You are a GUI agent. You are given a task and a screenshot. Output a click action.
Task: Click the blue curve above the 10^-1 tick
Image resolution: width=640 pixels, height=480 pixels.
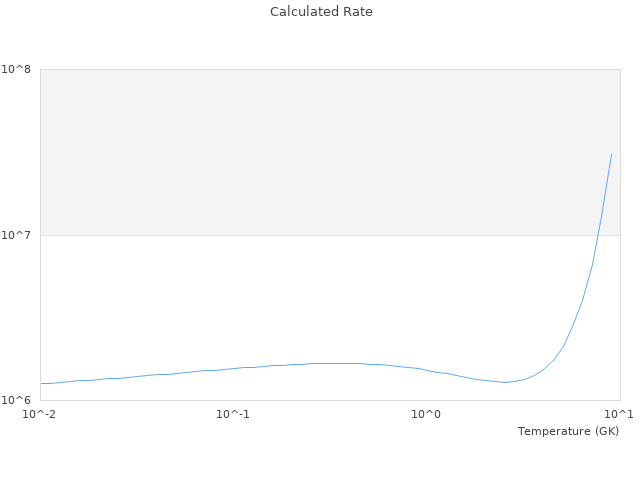(x=233, y=368)
